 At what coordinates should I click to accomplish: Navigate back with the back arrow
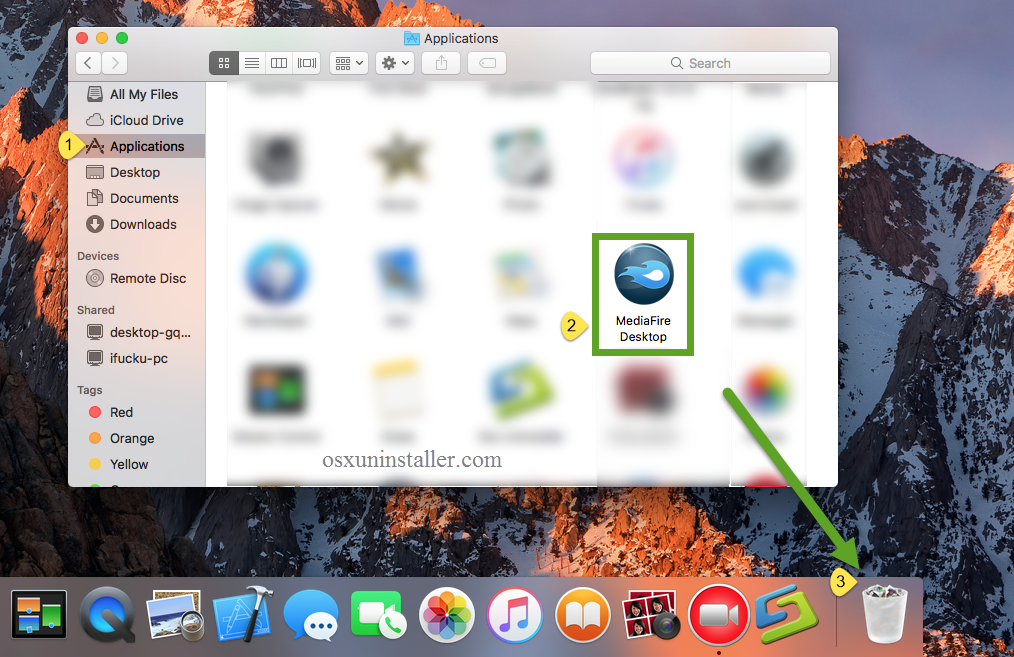pyautogui.click(x=87, y=62)
